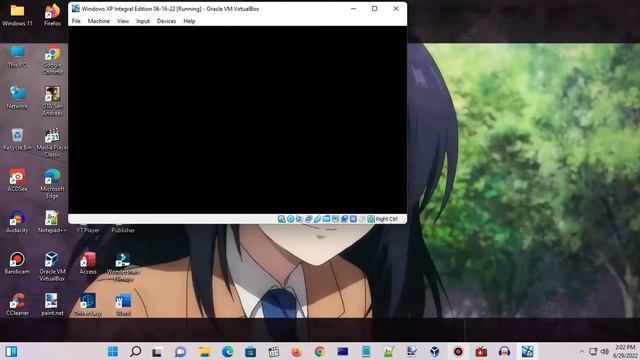Click the Publisher desktop shortcut label

click(123, 230)
